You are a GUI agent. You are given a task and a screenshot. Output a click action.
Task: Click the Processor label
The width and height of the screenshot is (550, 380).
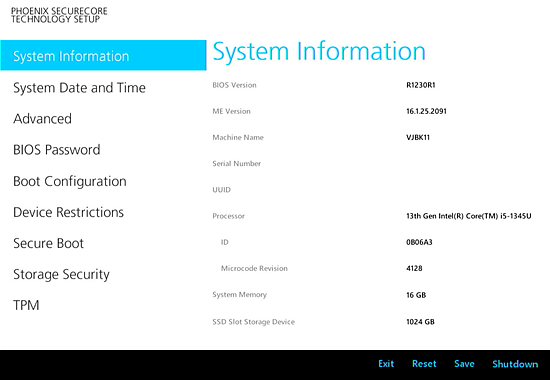tap(228, 216)
